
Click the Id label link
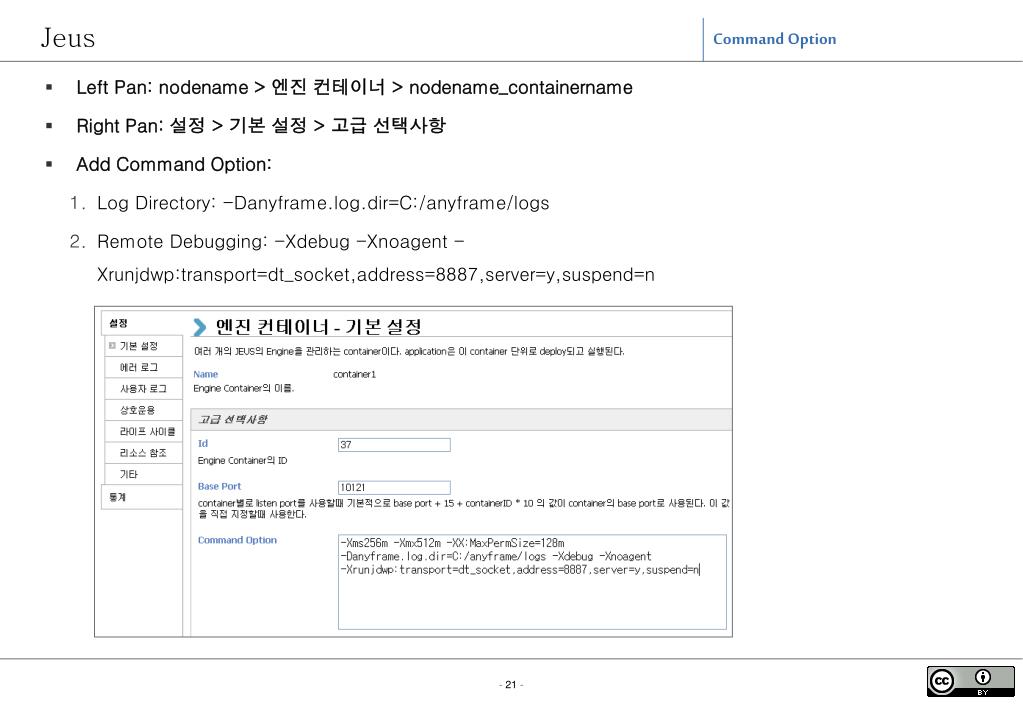point(203,444)
